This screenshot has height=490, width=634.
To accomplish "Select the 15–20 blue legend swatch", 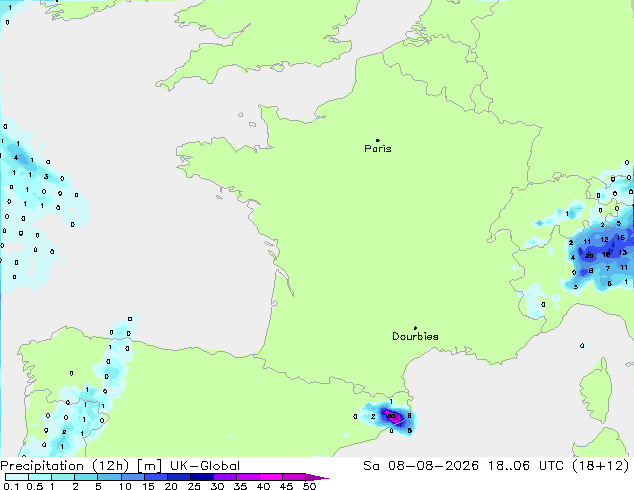I will pos(155,477).
